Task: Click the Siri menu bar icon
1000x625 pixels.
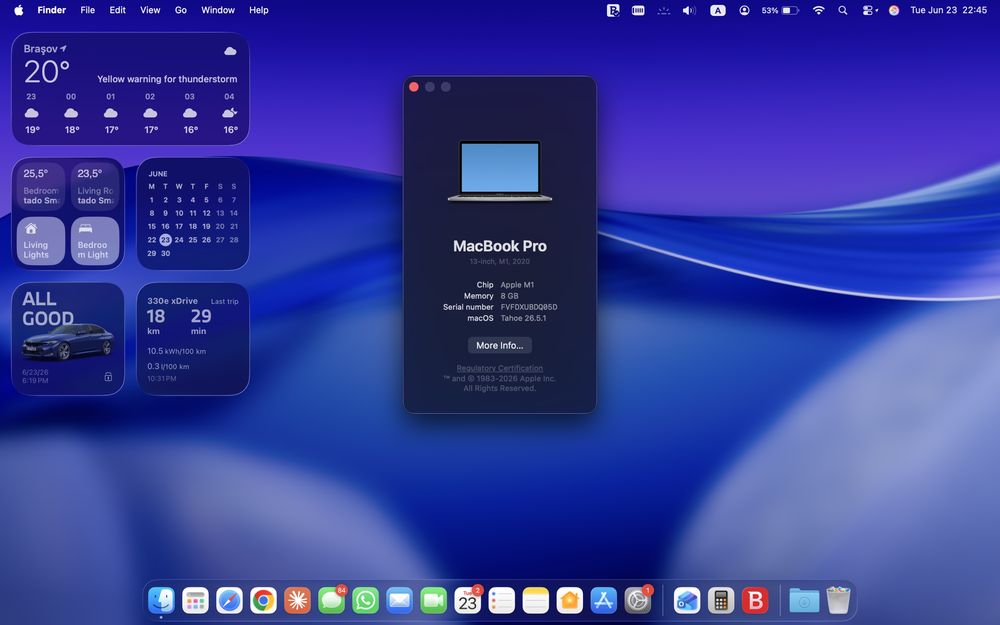Action: click(894, 10)
